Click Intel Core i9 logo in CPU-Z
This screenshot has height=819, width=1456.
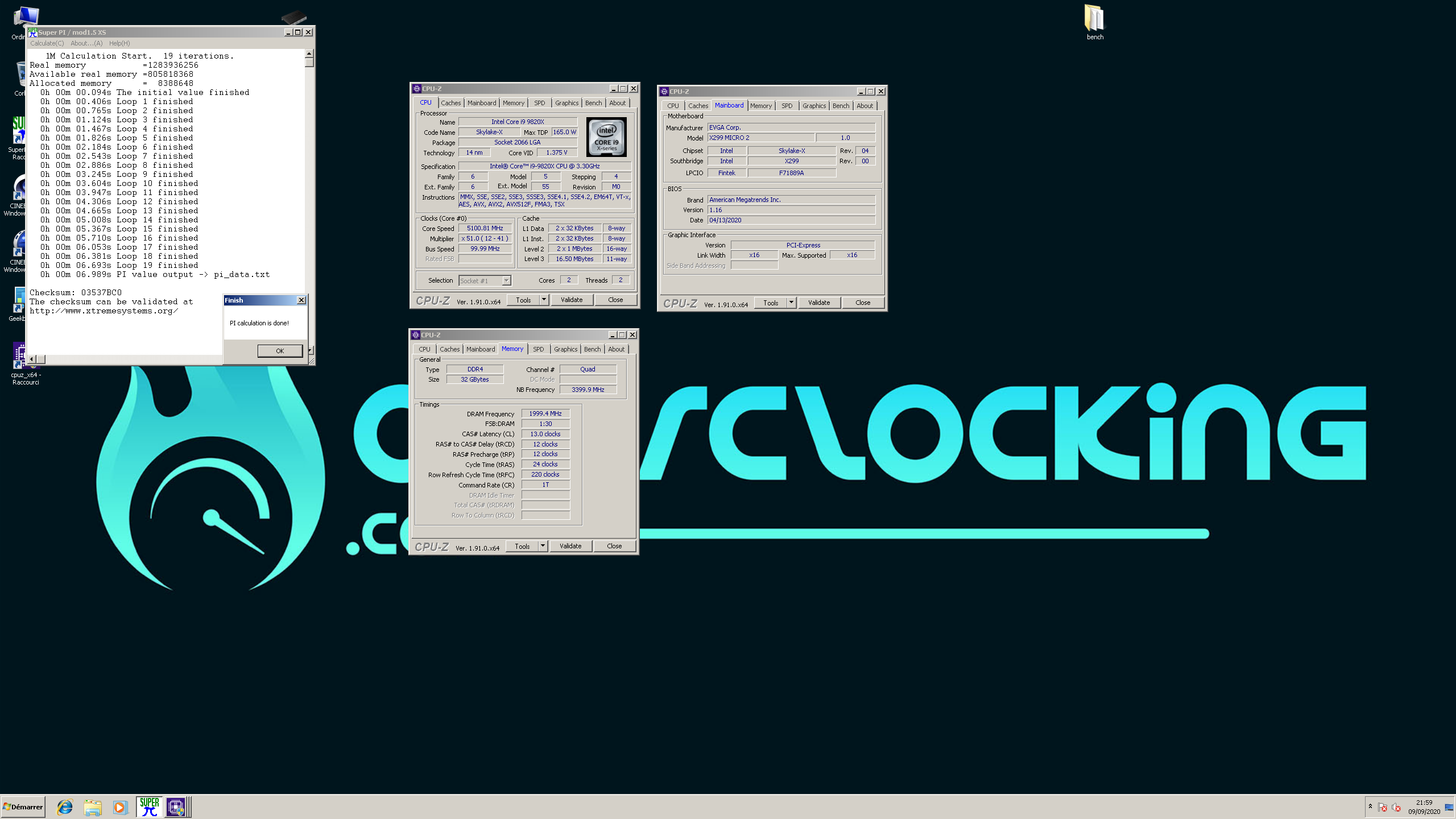[606, 137]
